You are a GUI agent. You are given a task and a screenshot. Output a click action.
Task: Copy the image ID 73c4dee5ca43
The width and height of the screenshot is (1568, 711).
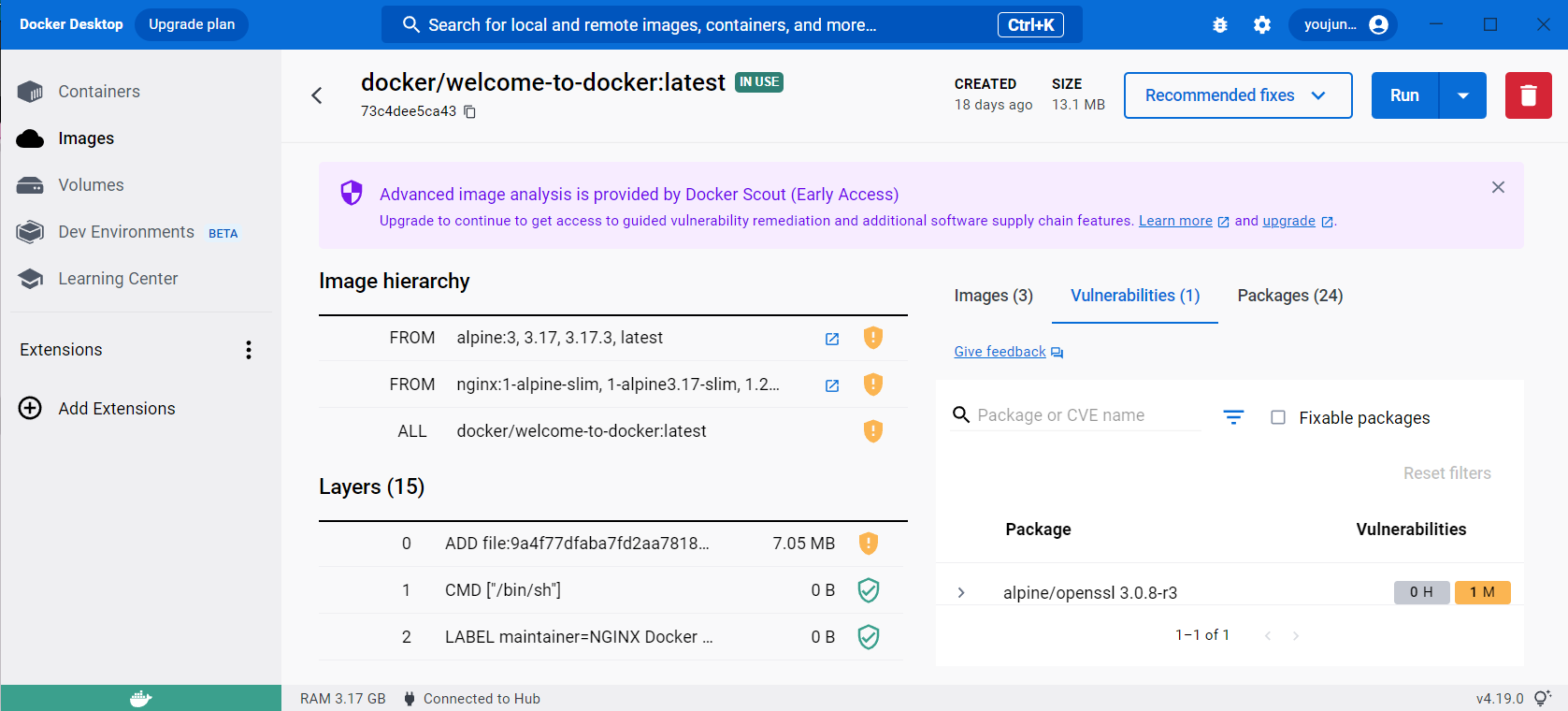pyautogui.click(x=470, y=112)
